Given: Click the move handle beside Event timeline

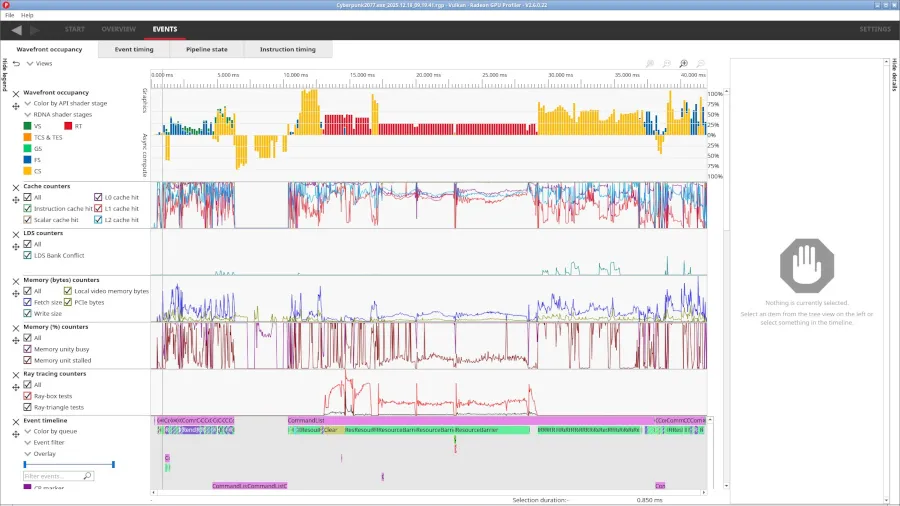Looking at the screenshot, I should click(x=15, y=432).
